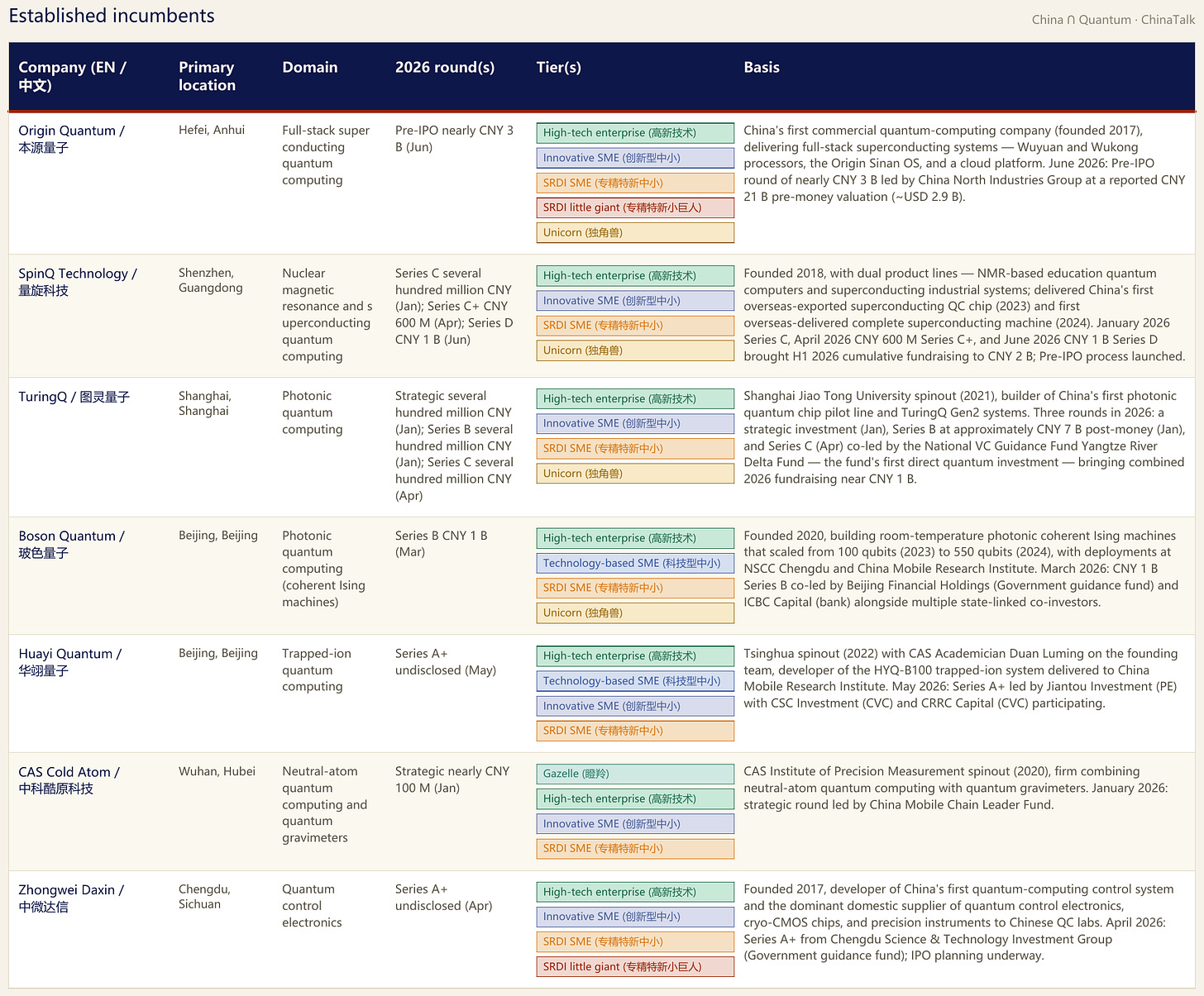This screenshot has height=996, width=1204.
Task: Select the "Shanghai Jiao Tong University spinout" basis text
Action: click(x=964, y=437)
